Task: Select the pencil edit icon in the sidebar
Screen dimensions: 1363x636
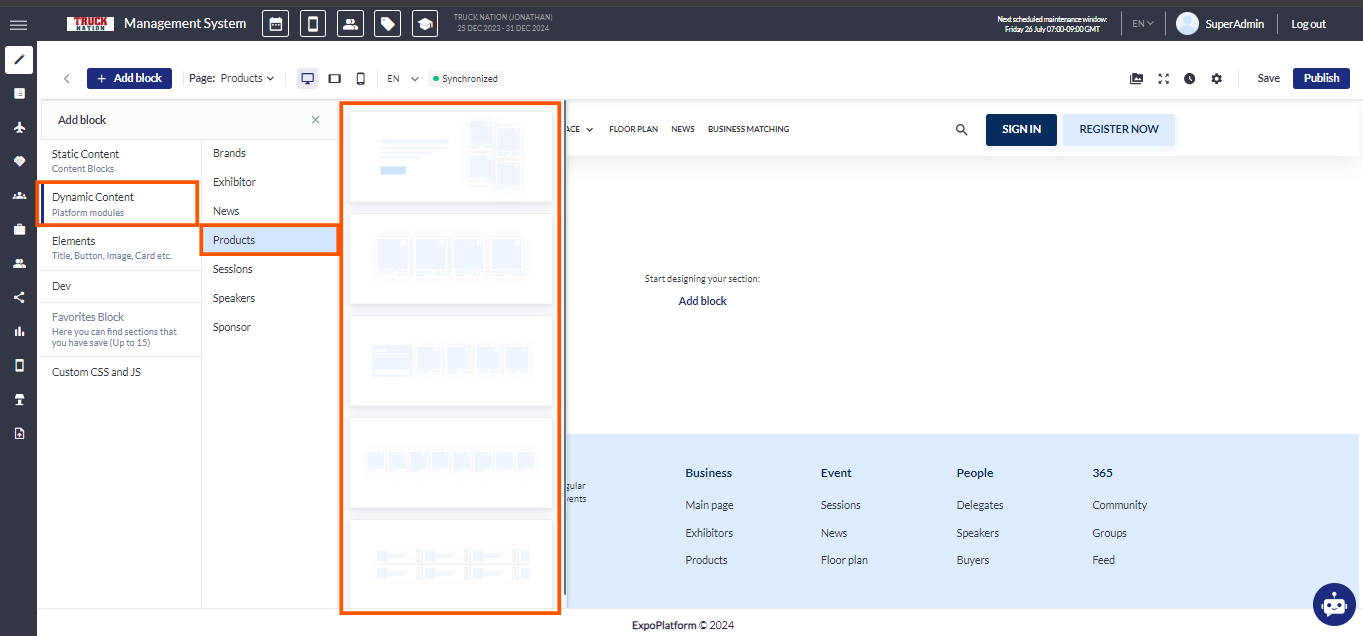Action: point(19,60)
